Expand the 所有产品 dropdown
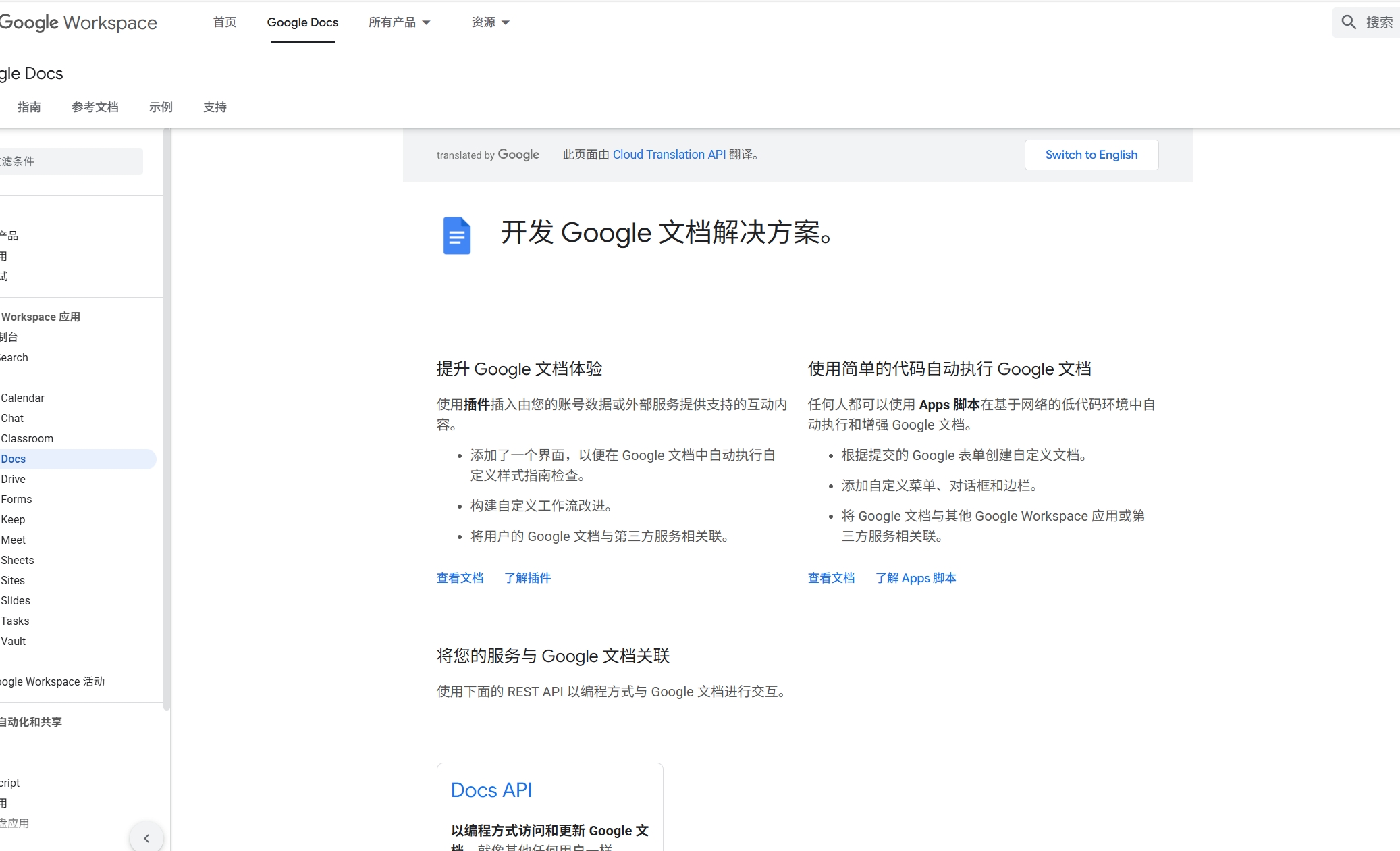This screenshot has width=1400, height=851. 400,22
